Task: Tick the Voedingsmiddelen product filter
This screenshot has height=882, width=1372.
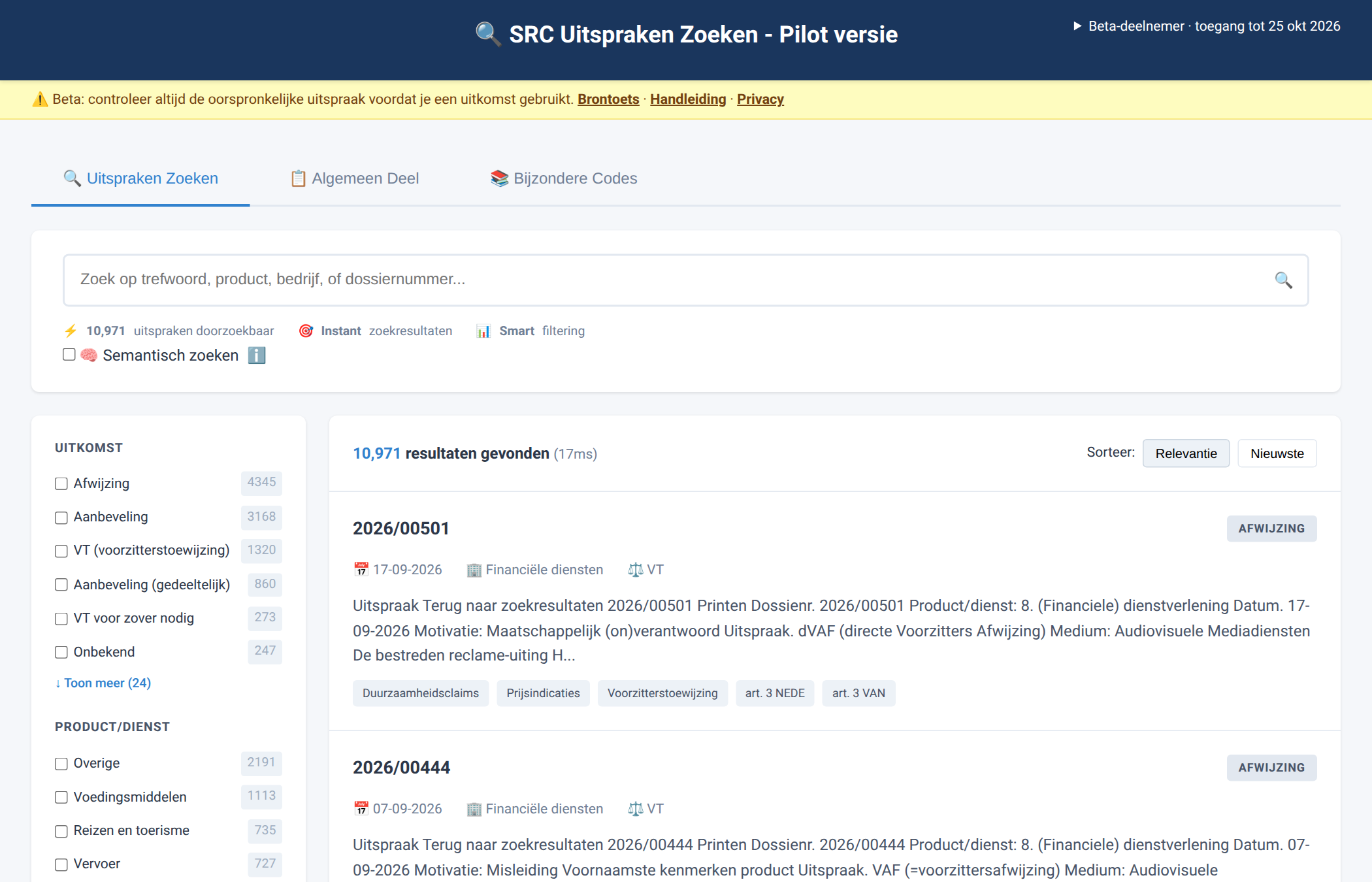Action: (x=61, y=798)
